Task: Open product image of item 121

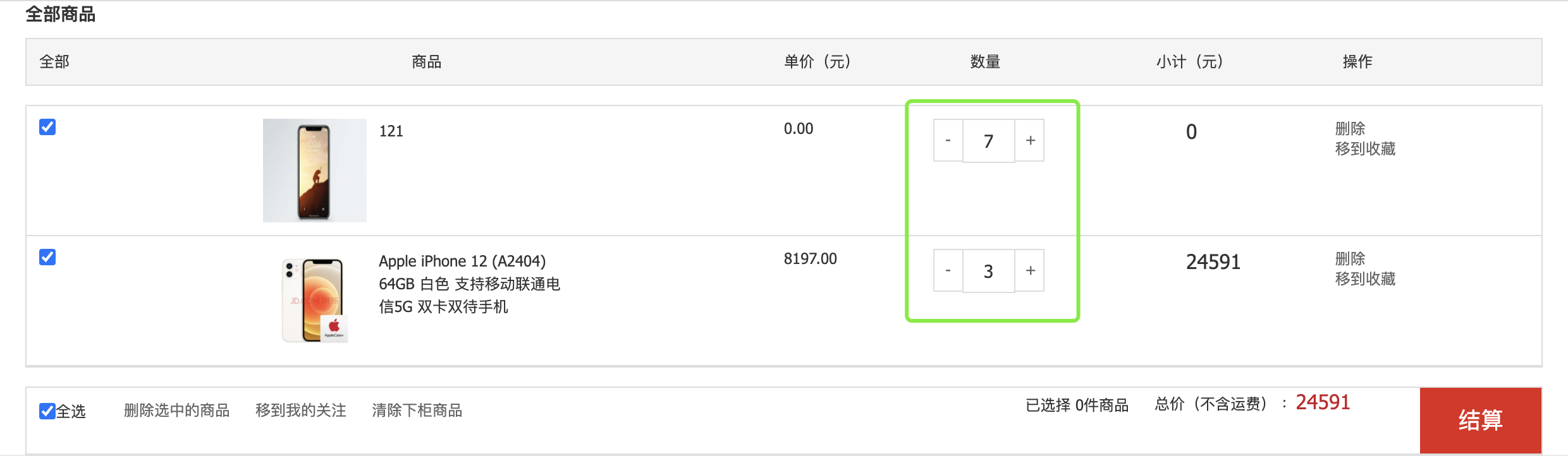Action: pos(314,170)
